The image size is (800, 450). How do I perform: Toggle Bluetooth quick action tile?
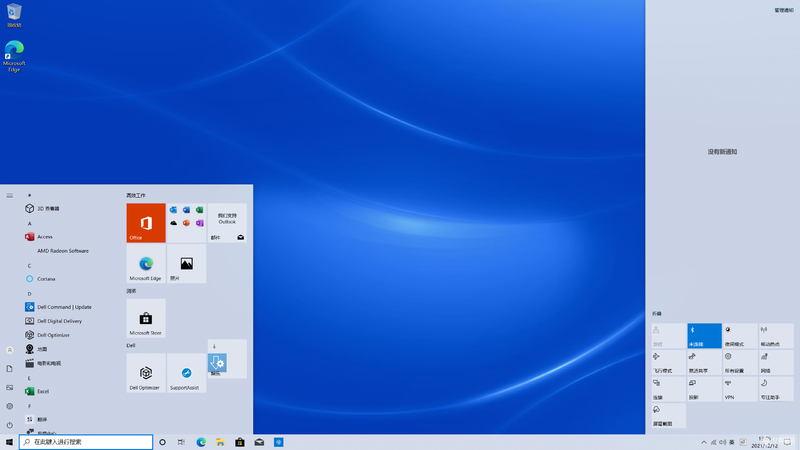pos(704,336)
